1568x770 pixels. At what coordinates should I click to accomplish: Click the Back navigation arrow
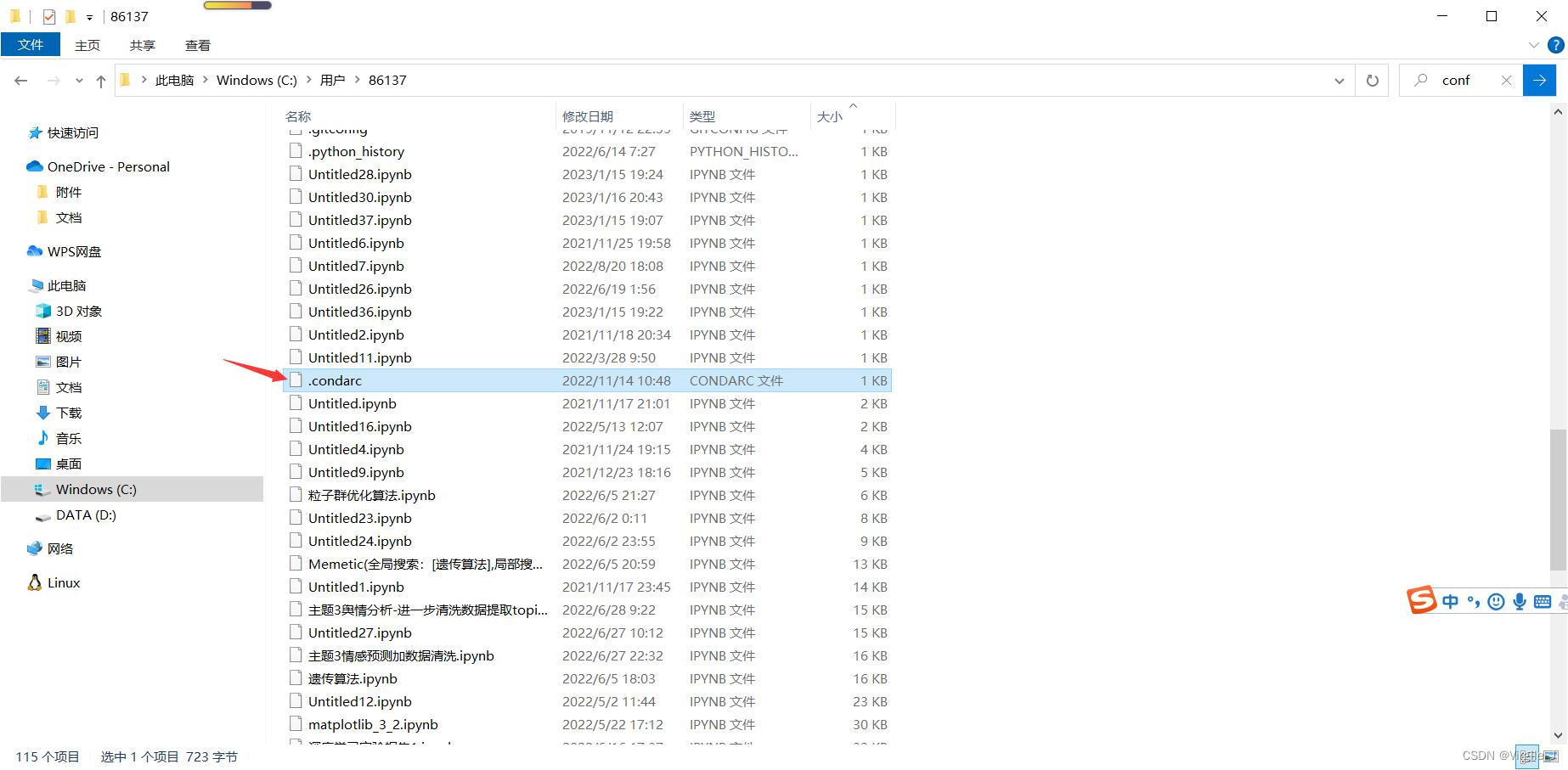[x=21, y=81]
